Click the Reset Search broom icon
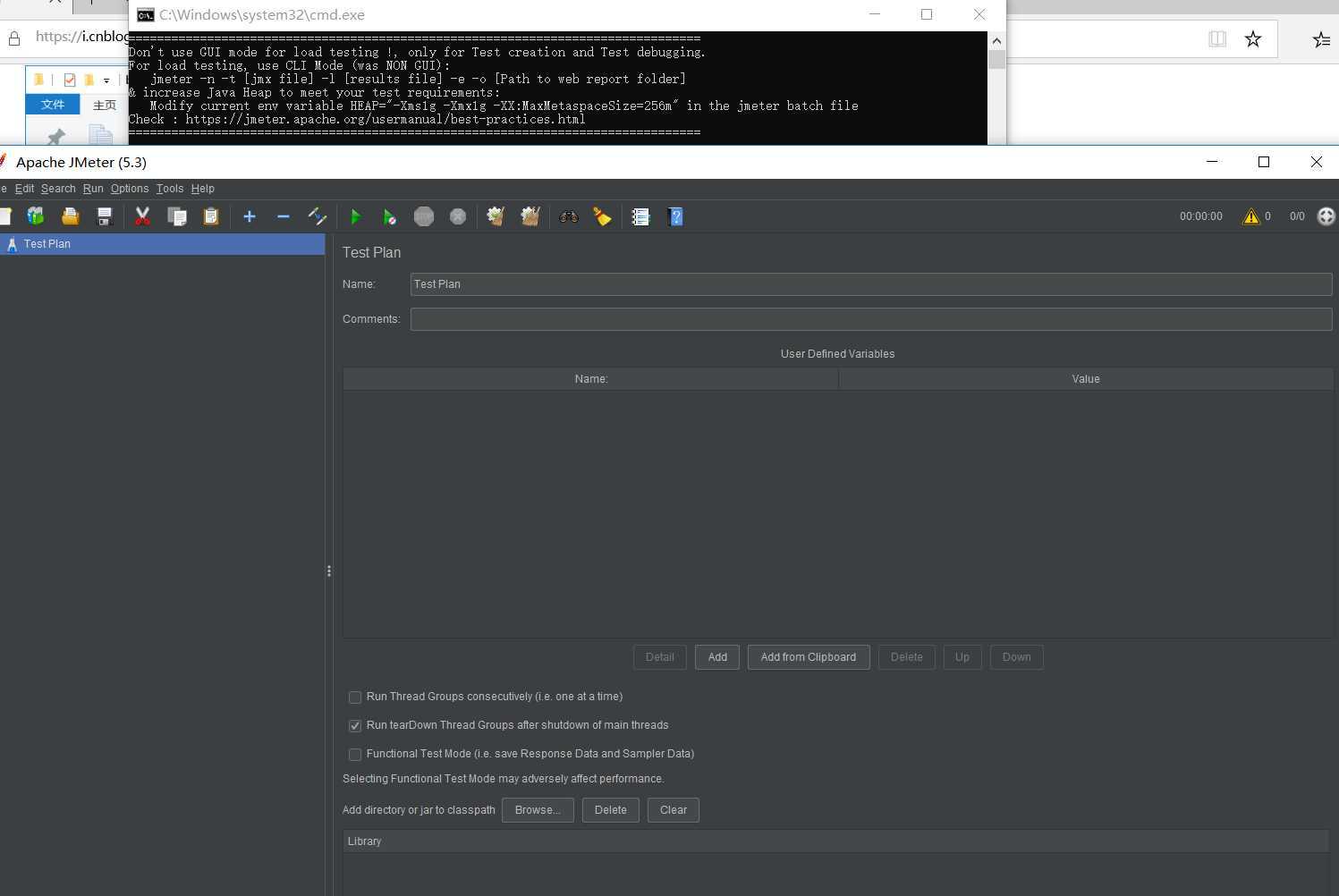This screenshot has height=896, width=1339. [x=603, y=216]
